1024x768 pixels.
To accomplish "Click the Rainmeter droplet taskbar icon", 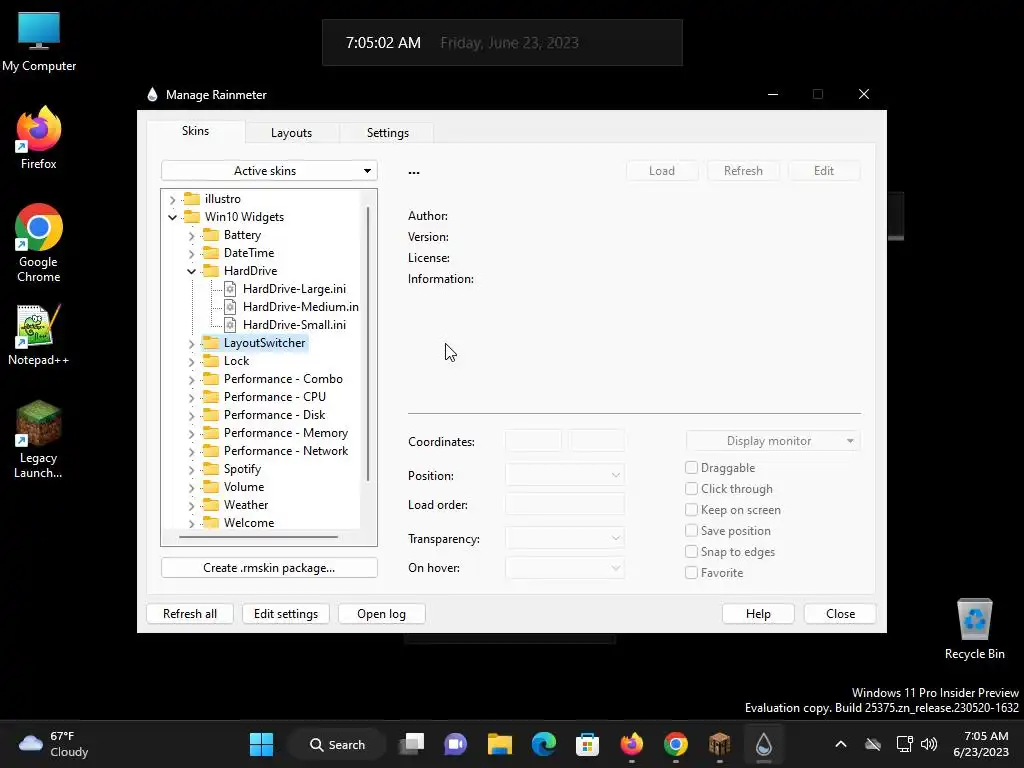I will pos(763,744).
